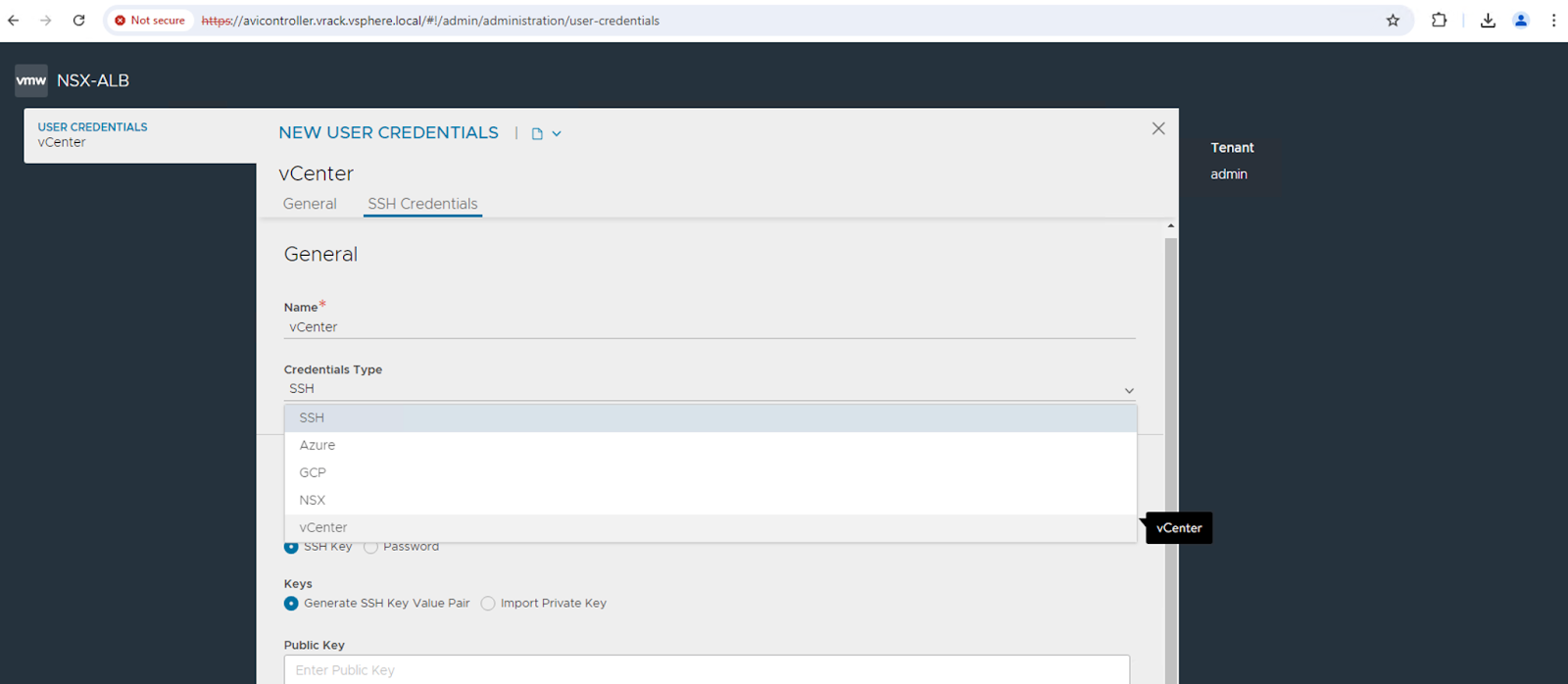Click the Enter Public Key text box
The width and height of the screenshot is (1568, 684).
tap(707, 670)
